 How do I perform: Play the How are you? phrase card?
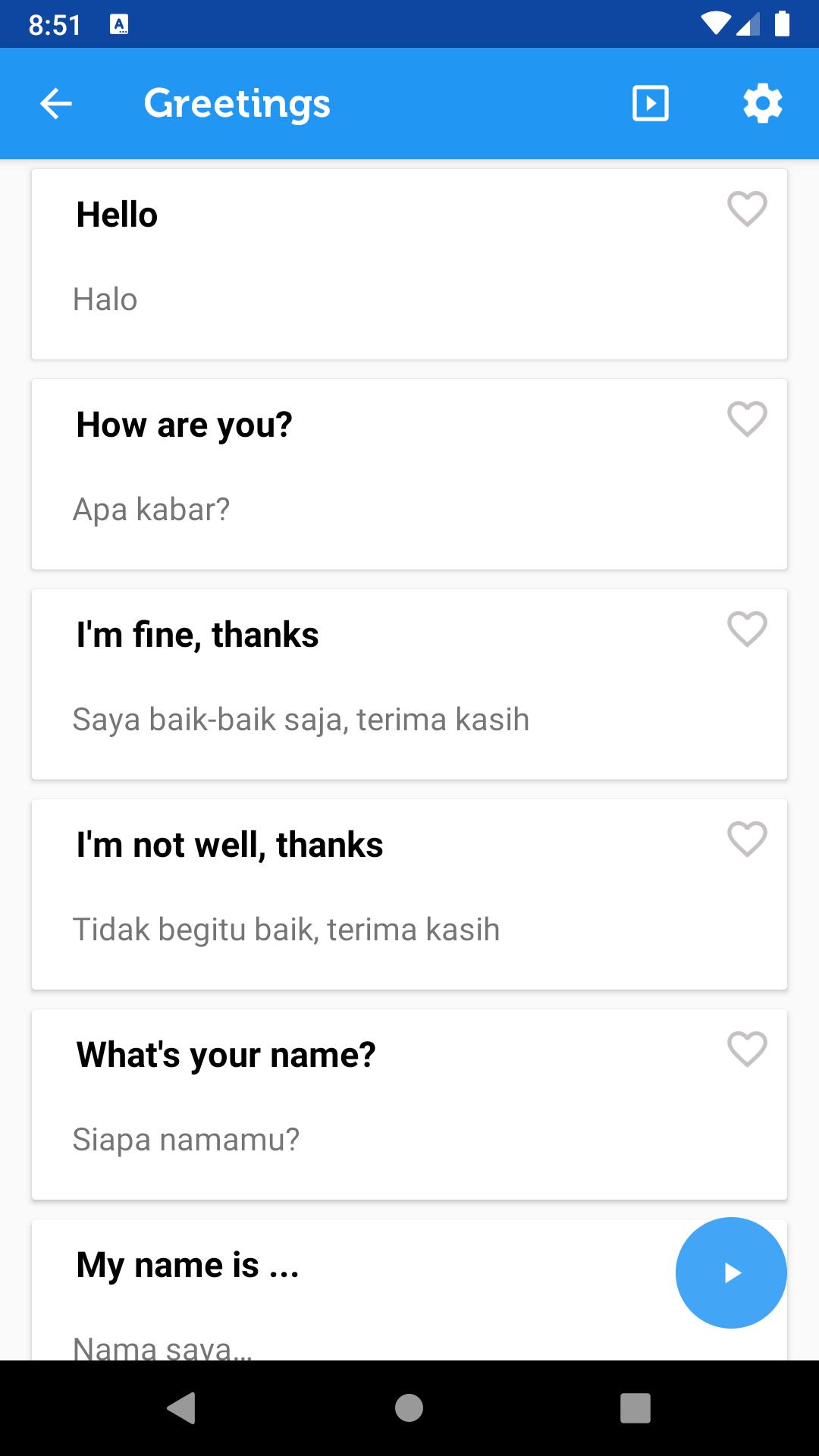point(409,474)
